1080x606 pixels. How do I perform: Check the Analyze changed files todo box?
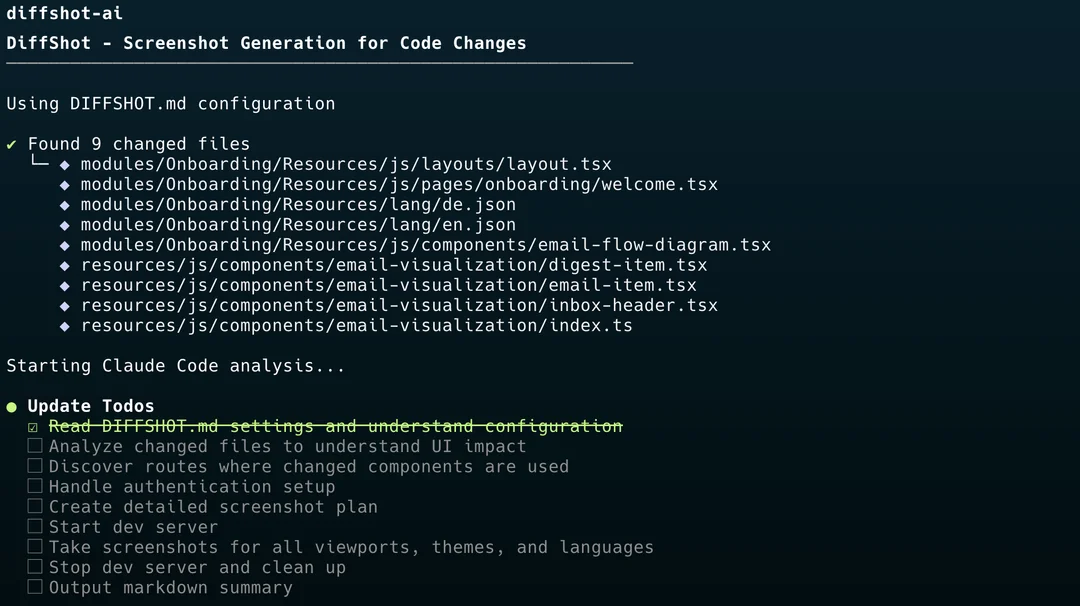point(35,446)
